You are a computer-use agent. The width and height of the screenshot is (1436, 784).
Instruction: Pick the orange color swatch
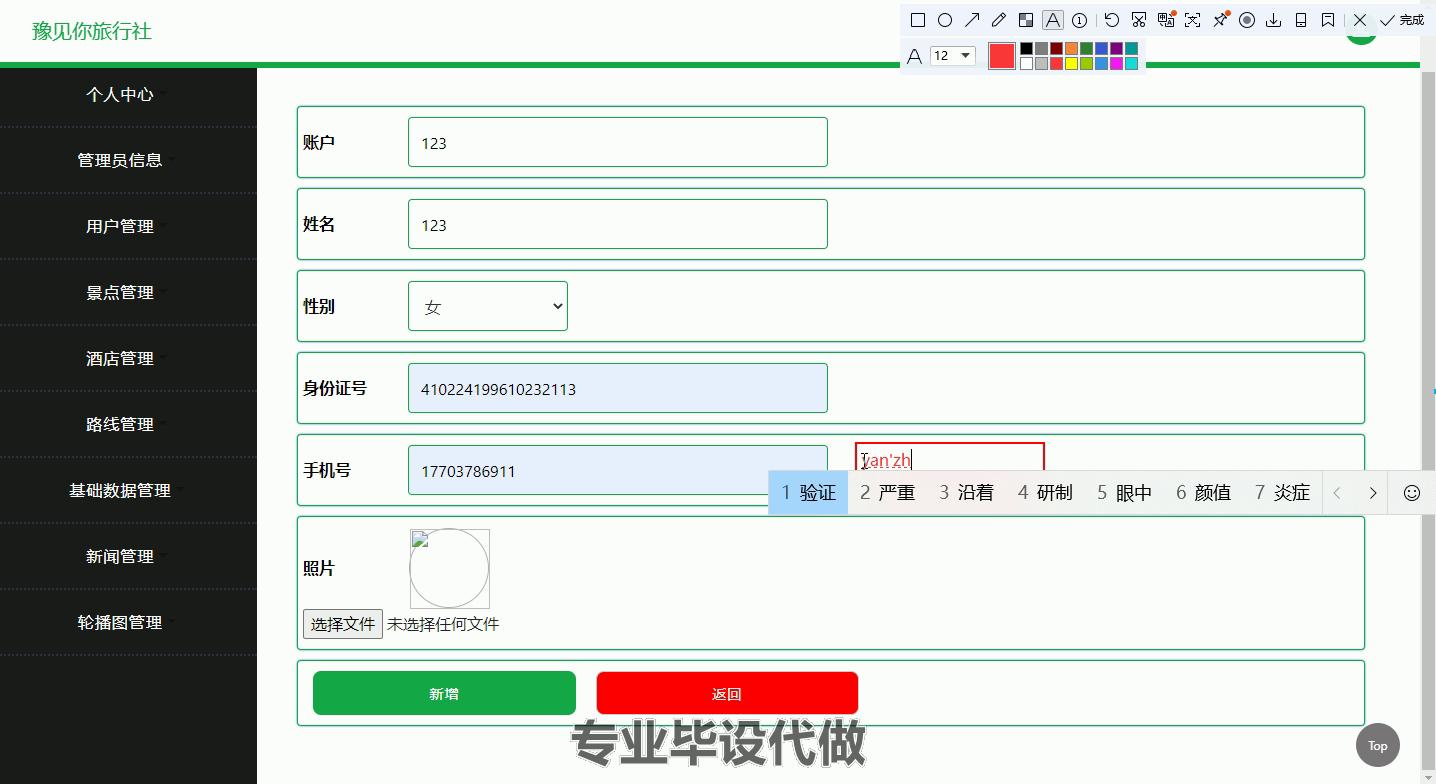point(1071,48)
